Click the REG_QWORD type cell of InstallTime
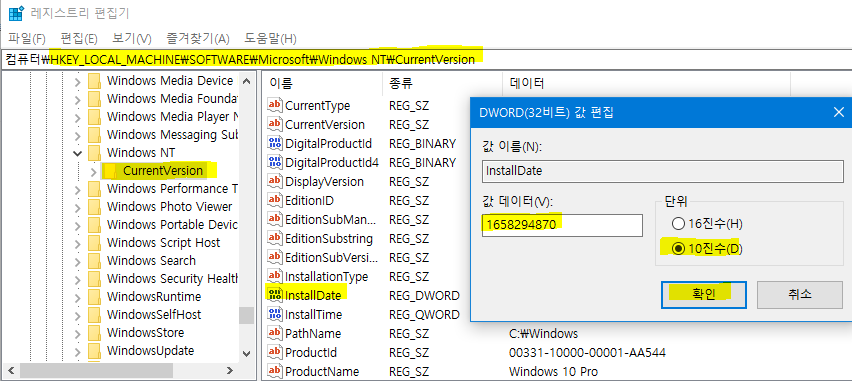Image resolution: width=852 pixels, height=381 pixels. pos(424,315)
